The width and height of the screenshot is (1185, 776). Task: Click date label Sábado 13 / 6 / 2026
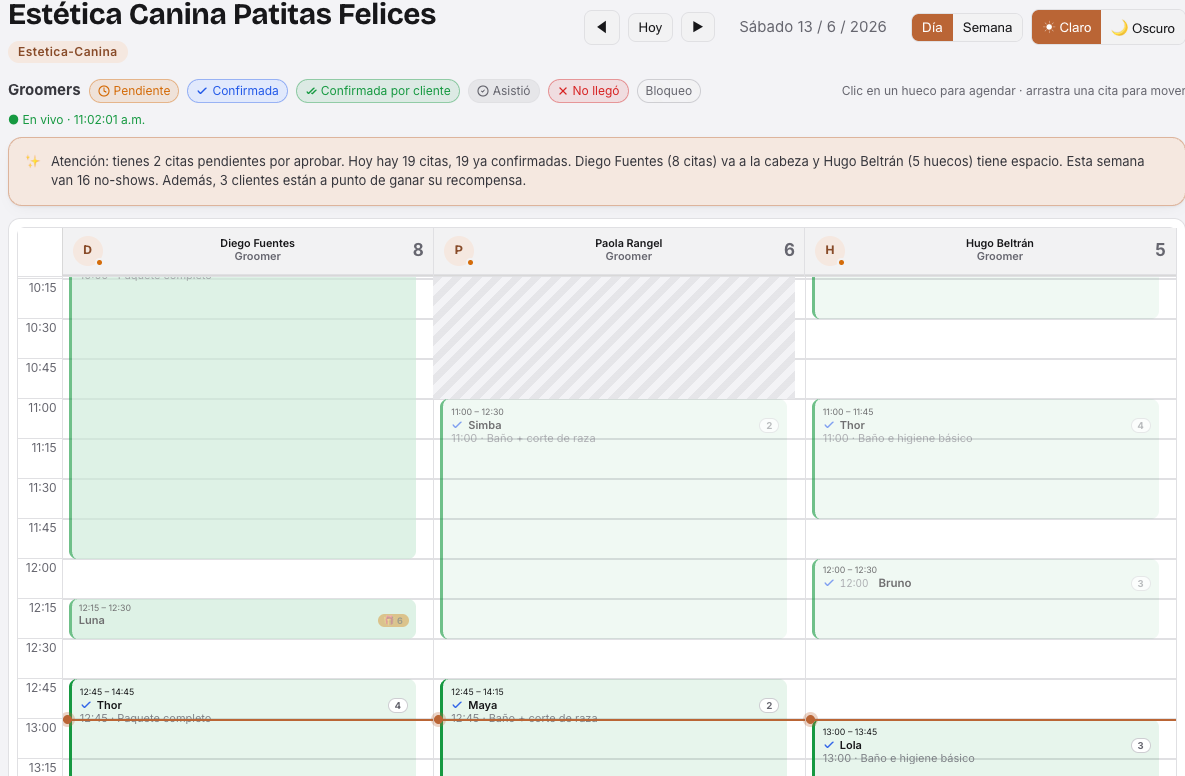coord(812,27)
